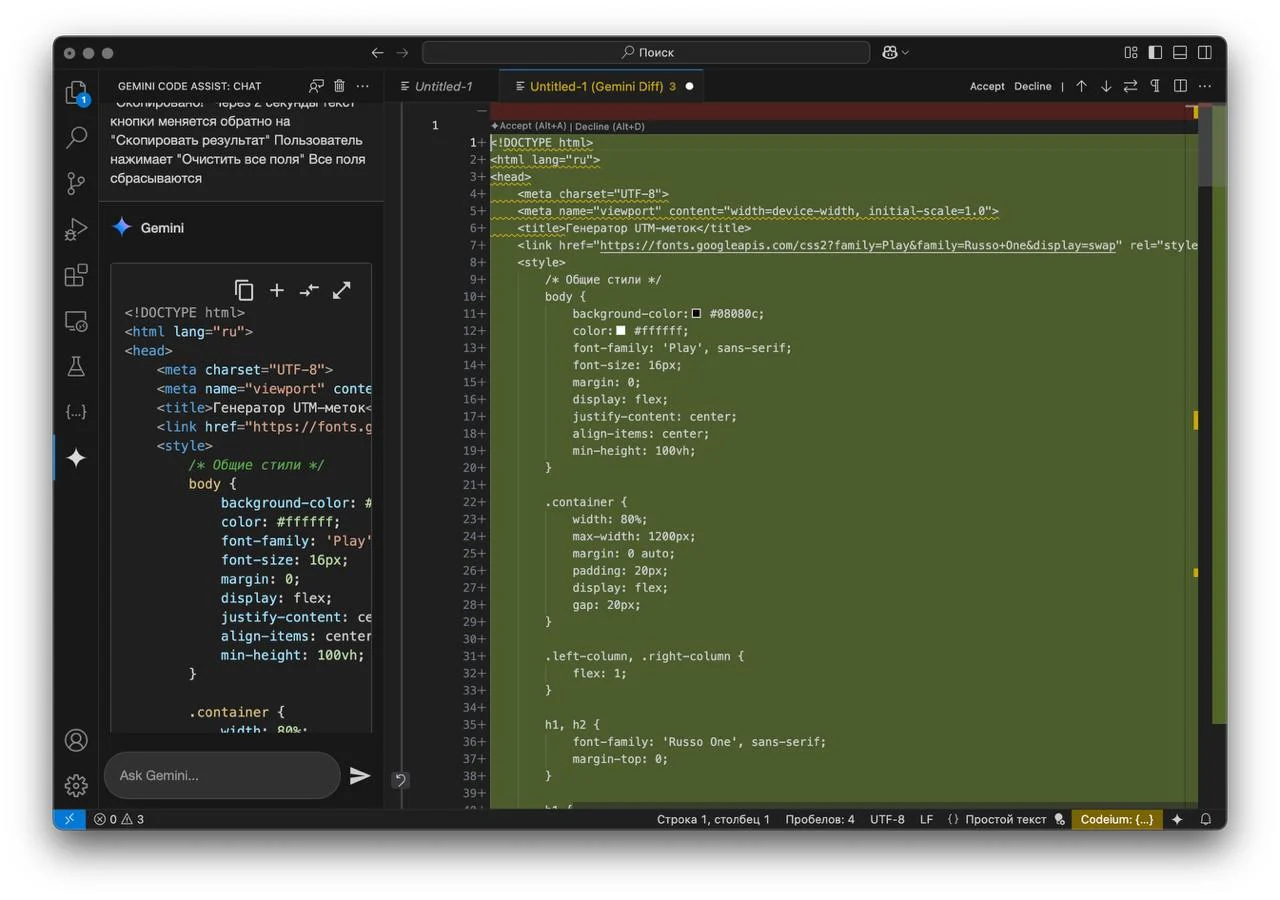Focus the Ask Gemini input field
1280x900 pixels.
click(222, 775)
